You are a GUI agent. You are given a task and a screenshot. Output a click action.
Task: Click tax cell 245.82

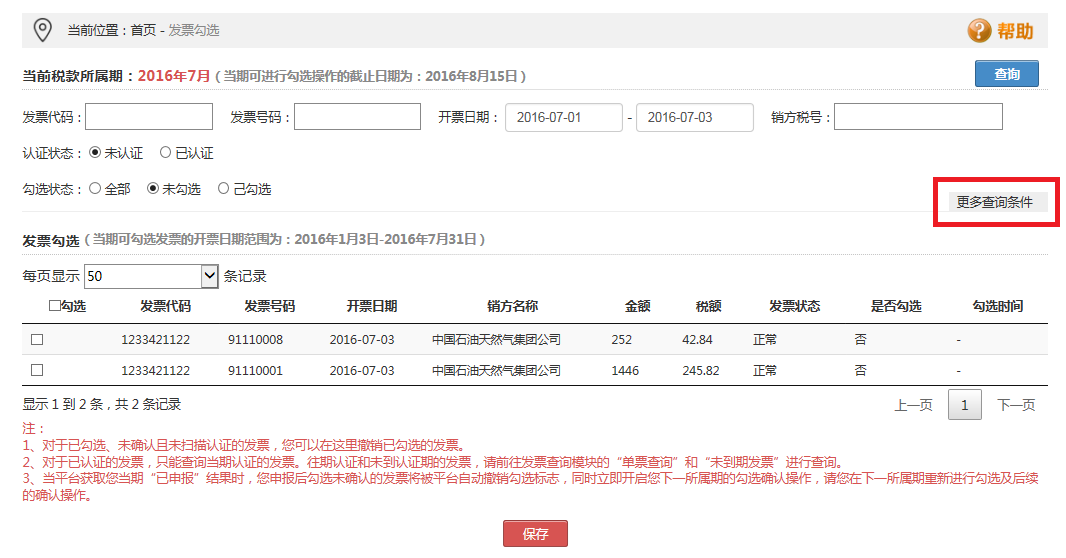coord(701,371)
